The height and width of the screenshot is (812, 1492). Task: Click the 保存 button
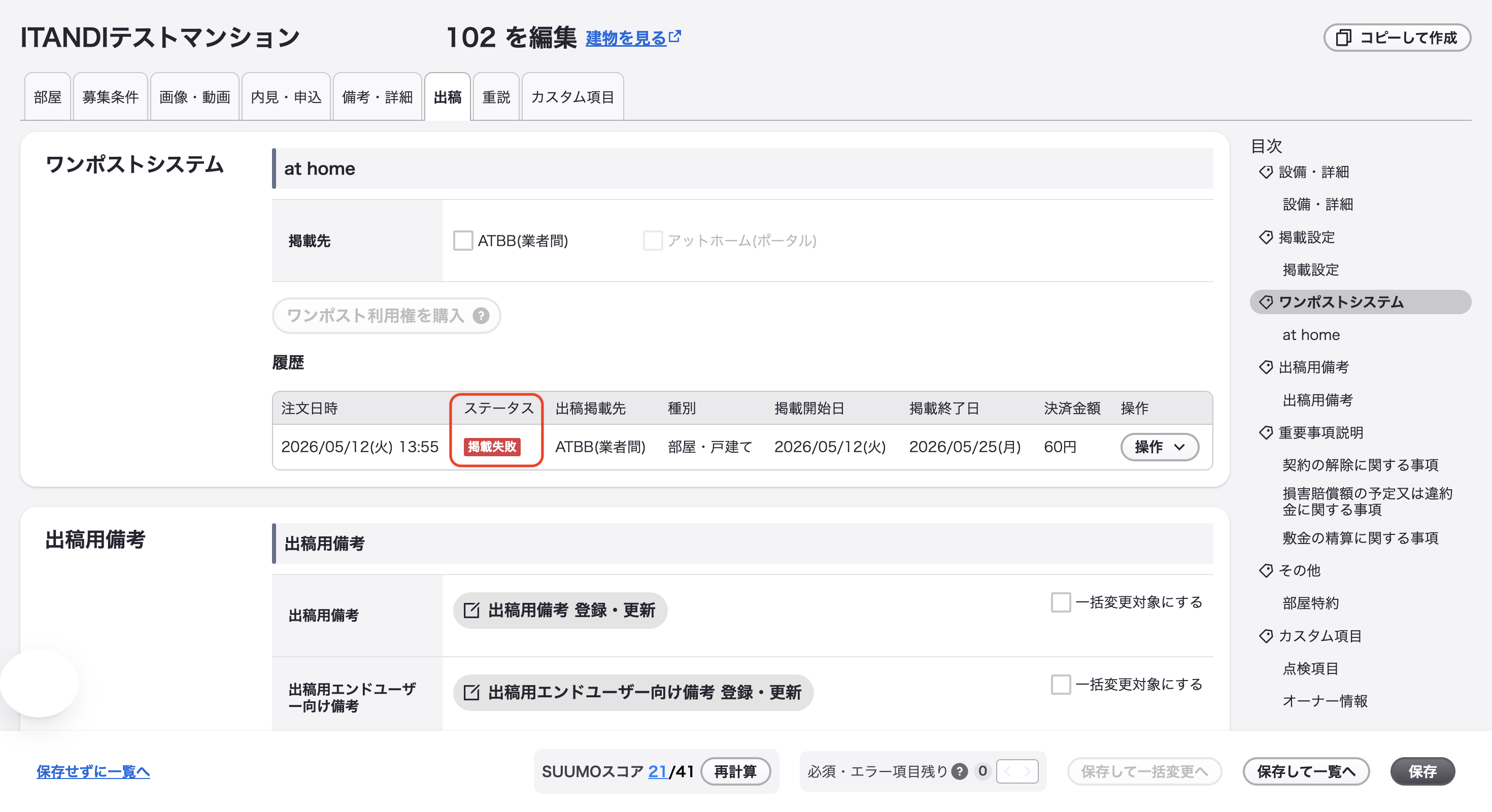click(1422, 772)
